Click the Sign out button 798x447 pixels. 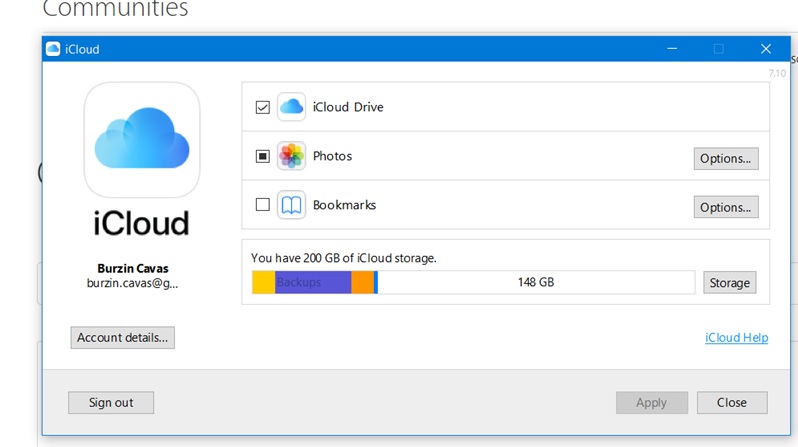pos(111,403)
